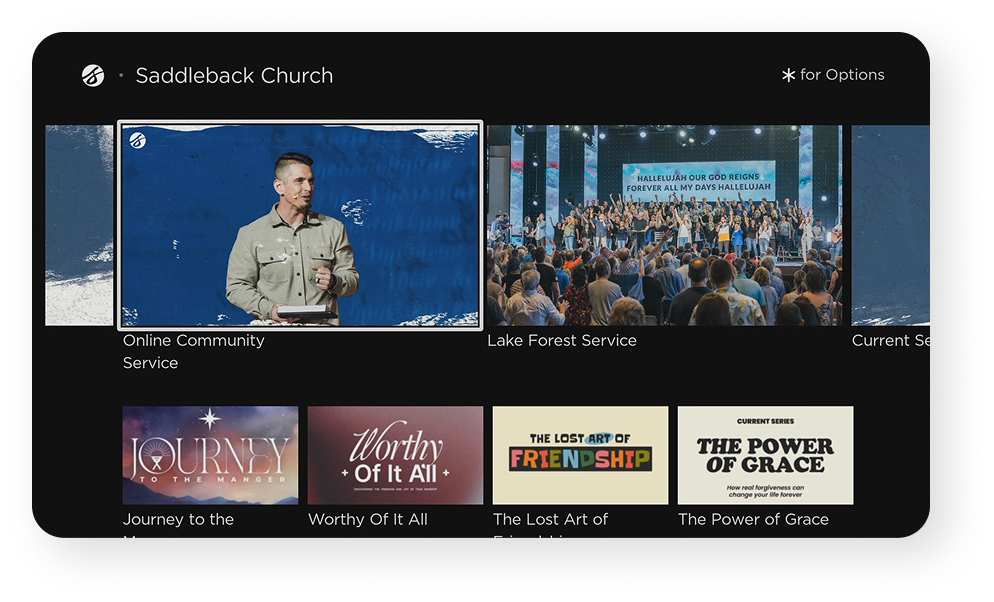Open the Journey to the Manger series artwork
Viewport: 994px width, 602px height.
coord(210,455)
